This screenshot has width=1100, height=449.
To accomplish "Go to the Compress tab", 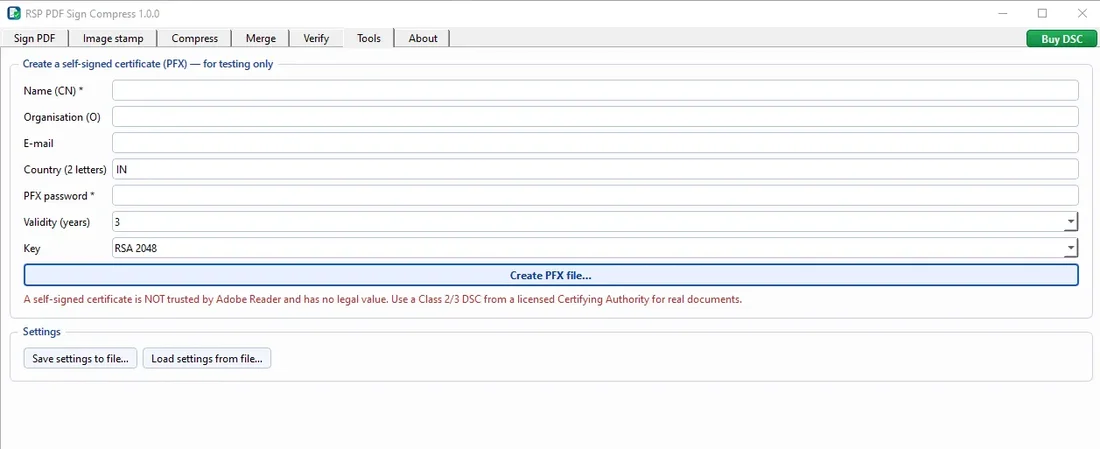I will 195,39.
